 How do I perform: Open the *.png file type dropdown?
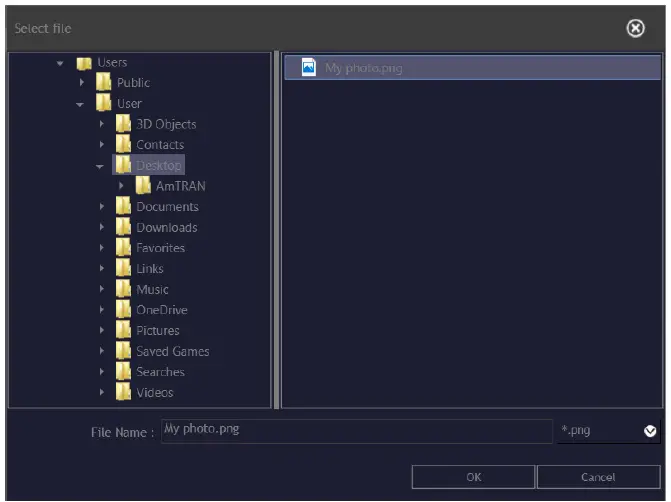pyautogui.click(x=650, y=431)
